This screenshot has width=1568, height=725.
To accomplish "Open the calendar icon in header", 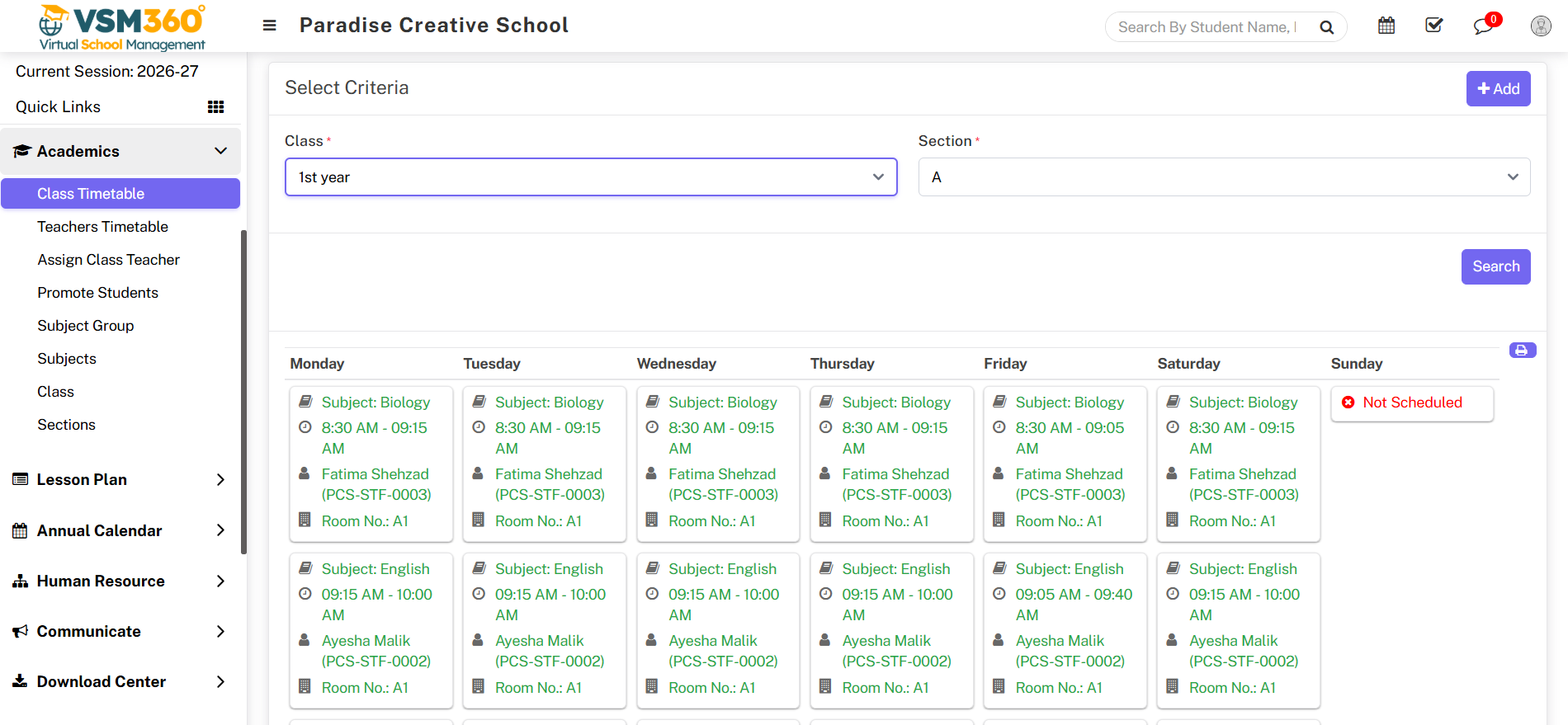I will coord(1386,26).
